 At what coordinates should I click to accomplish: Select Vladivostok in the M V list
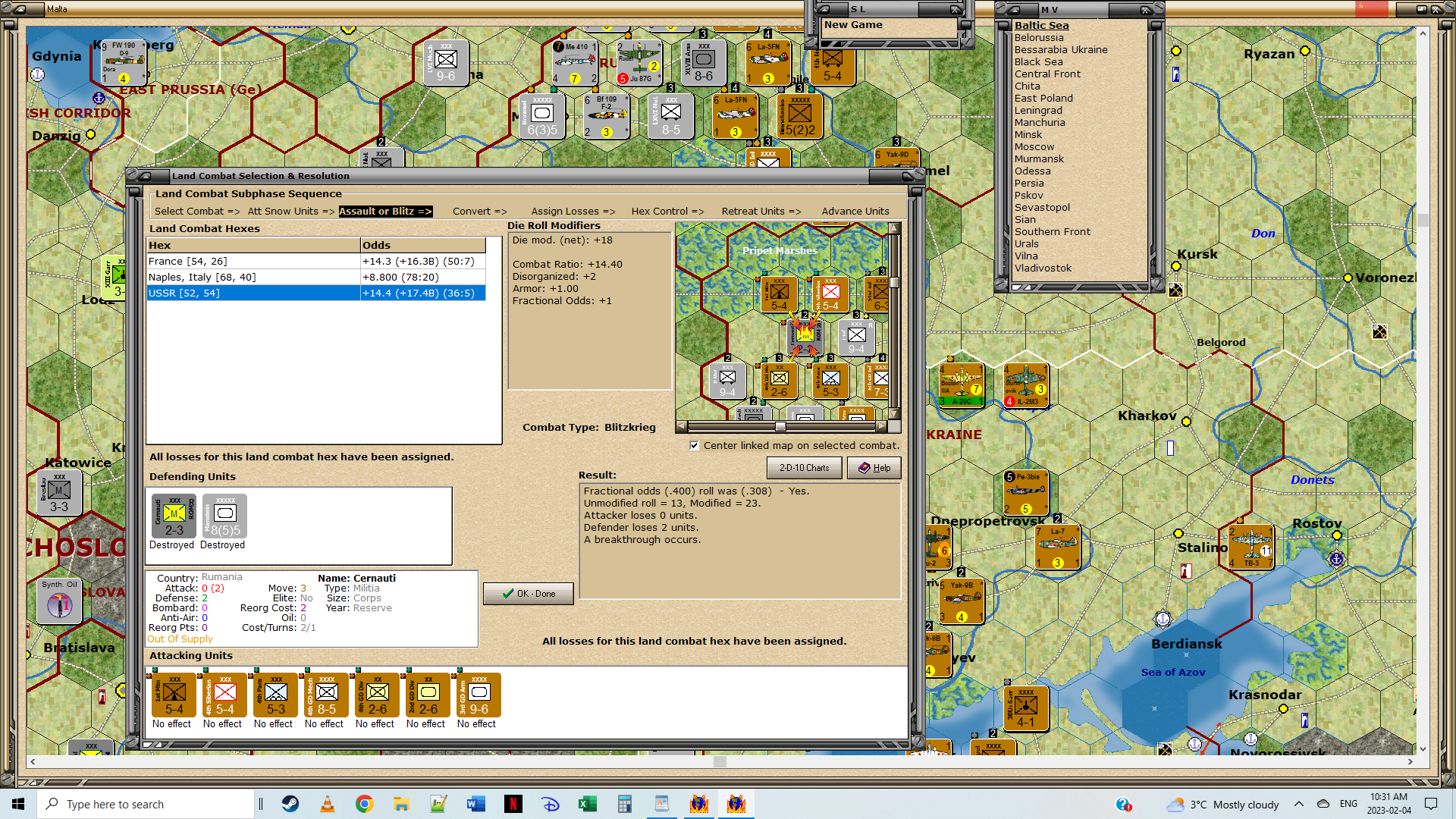(x=1043, y=268)
